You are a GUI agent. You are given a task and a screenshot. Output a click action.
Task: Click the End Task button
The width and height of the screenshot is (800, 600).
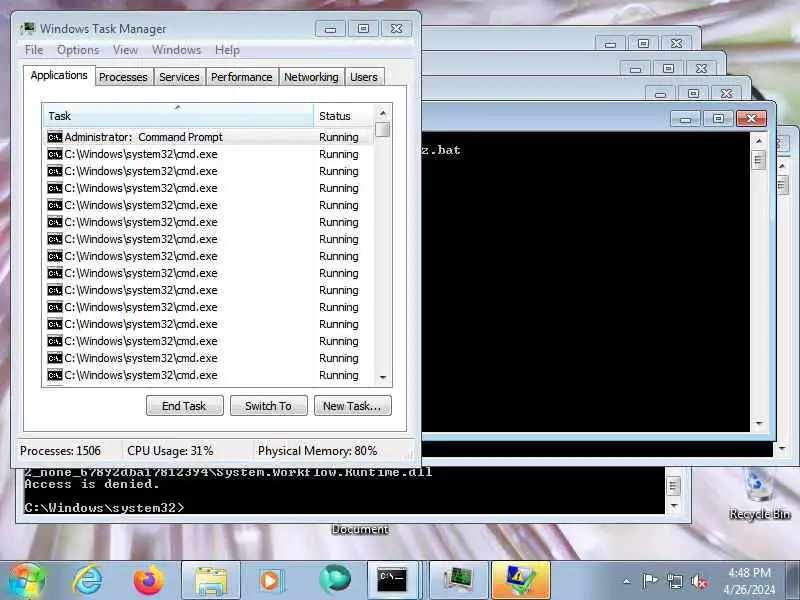tap(185, 406)
